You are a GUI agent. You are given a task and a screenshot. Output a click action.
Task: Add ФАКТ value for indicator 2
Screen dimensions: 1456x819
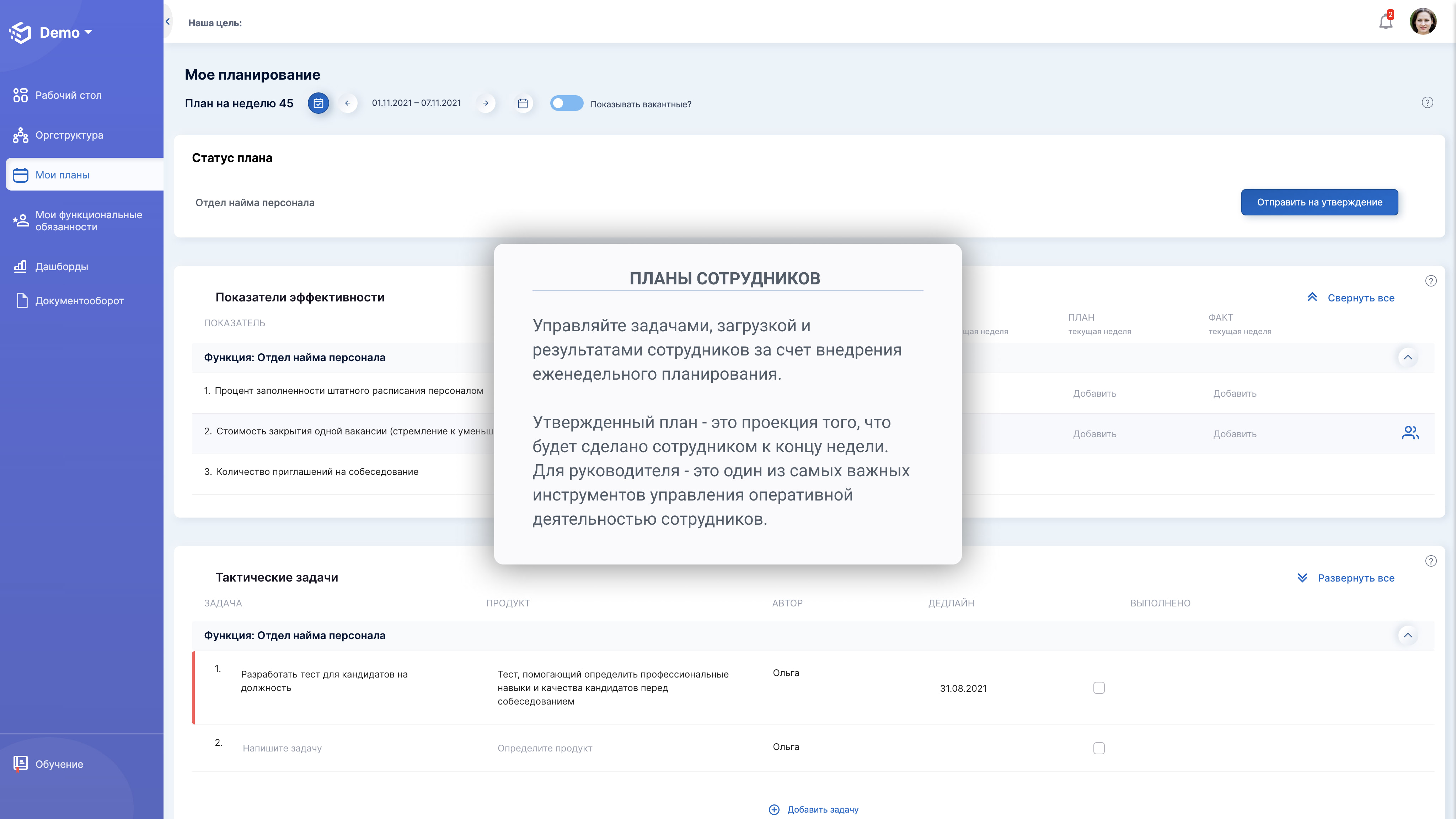[1235, 434]
